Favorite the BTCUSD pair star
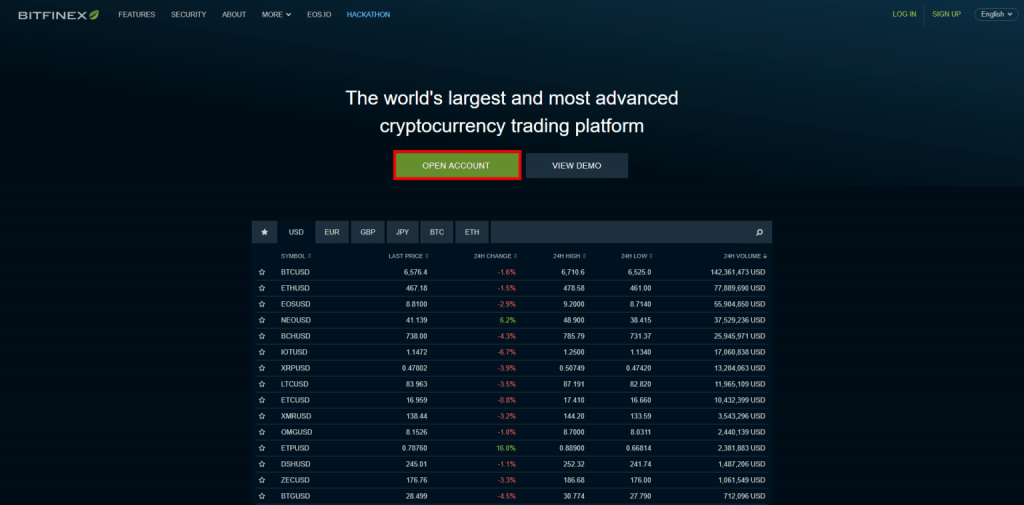This screenshot has width=1024, height=505. pyautogui.click(x=262, y=272)
